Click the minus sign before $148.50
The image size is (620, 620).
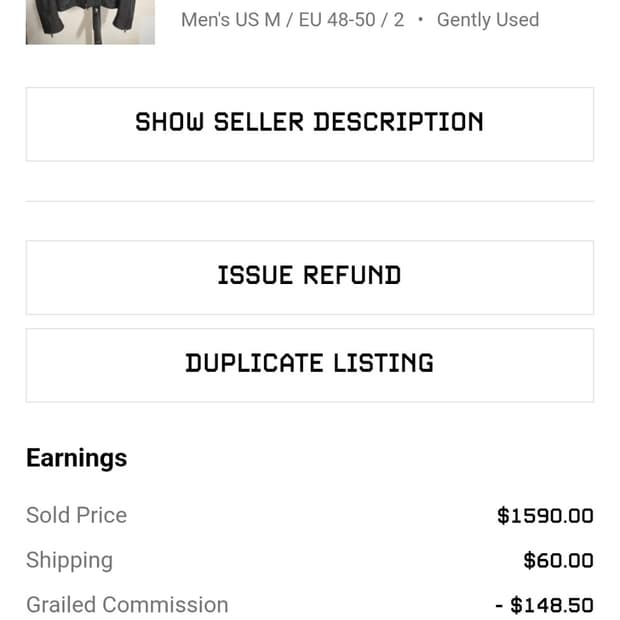[499, 606]
